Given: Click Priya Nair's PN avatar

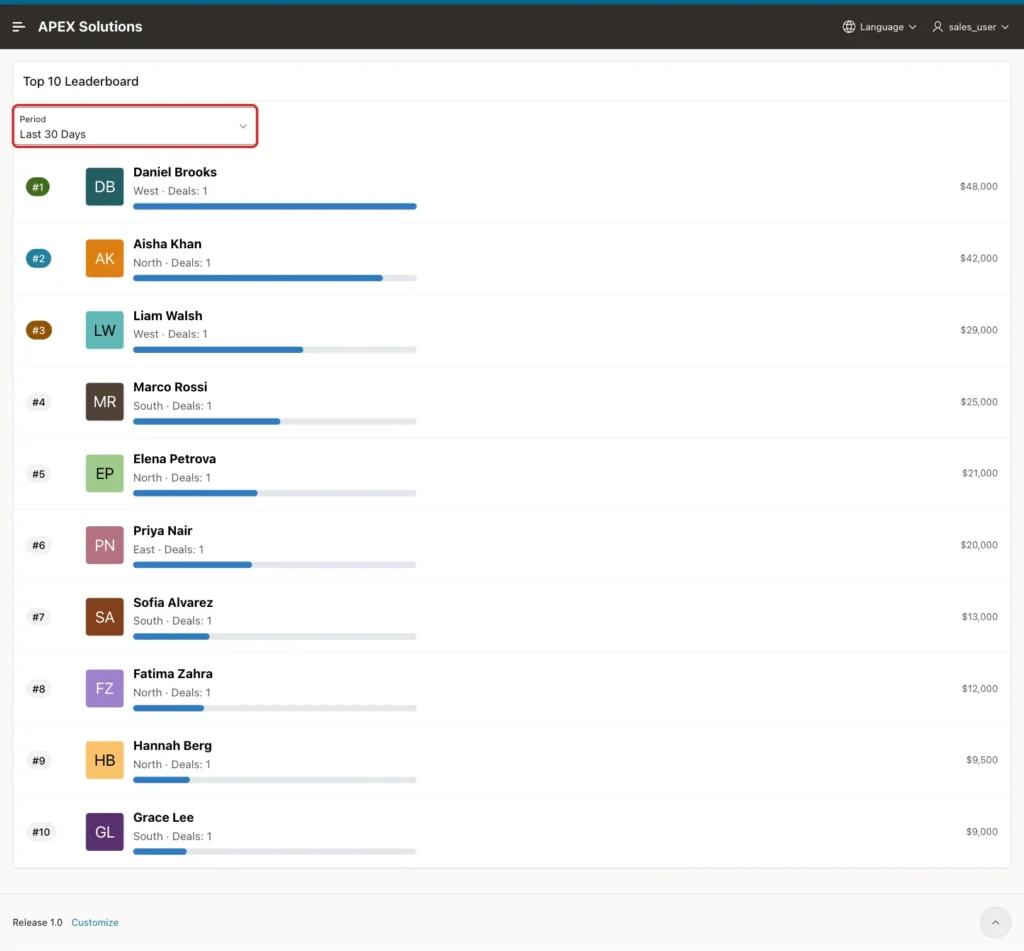Looking at the screenshot, I should click(104, 545).
